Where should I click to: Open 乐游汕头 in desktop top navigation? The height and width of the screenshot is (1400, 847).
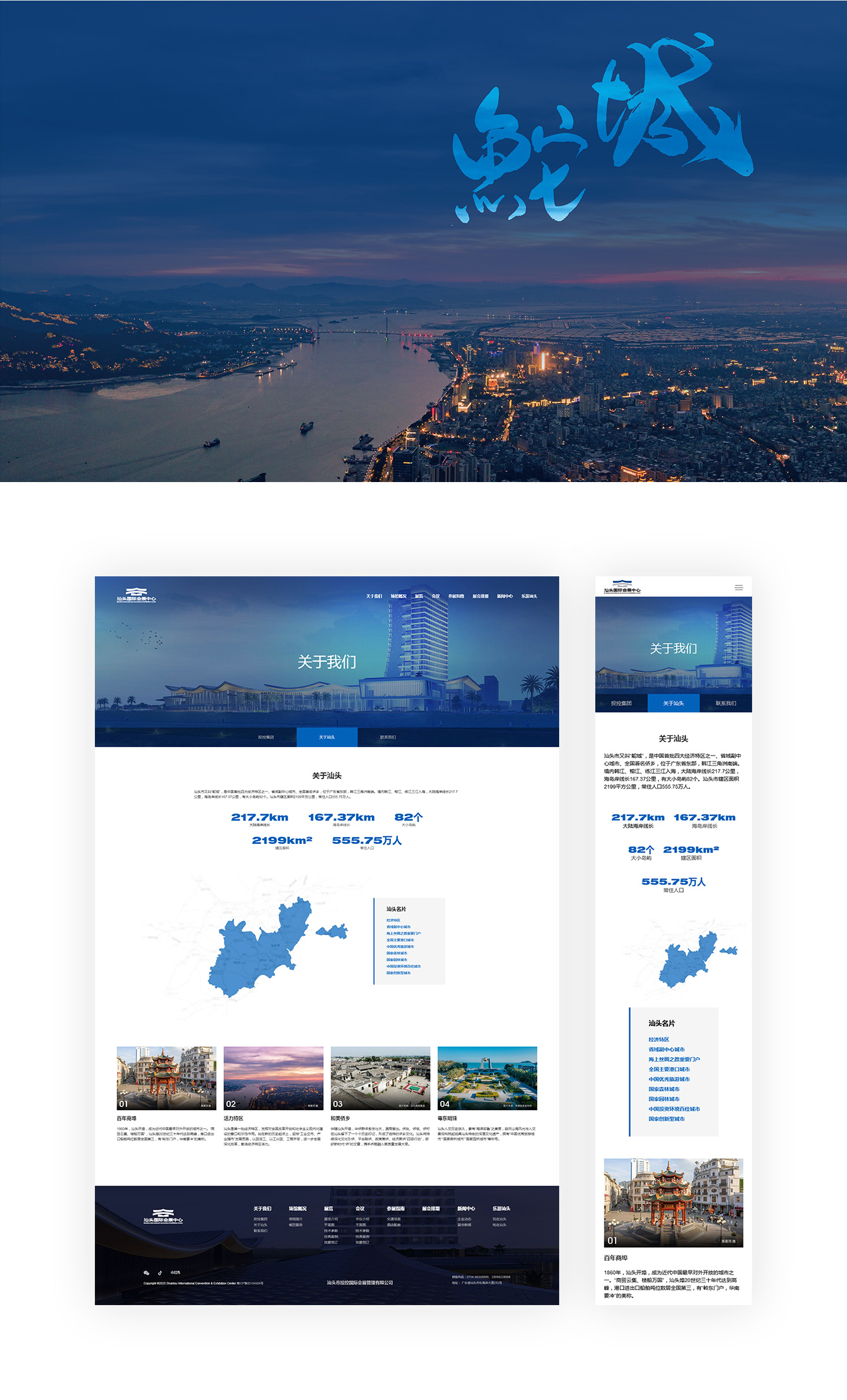529,596
